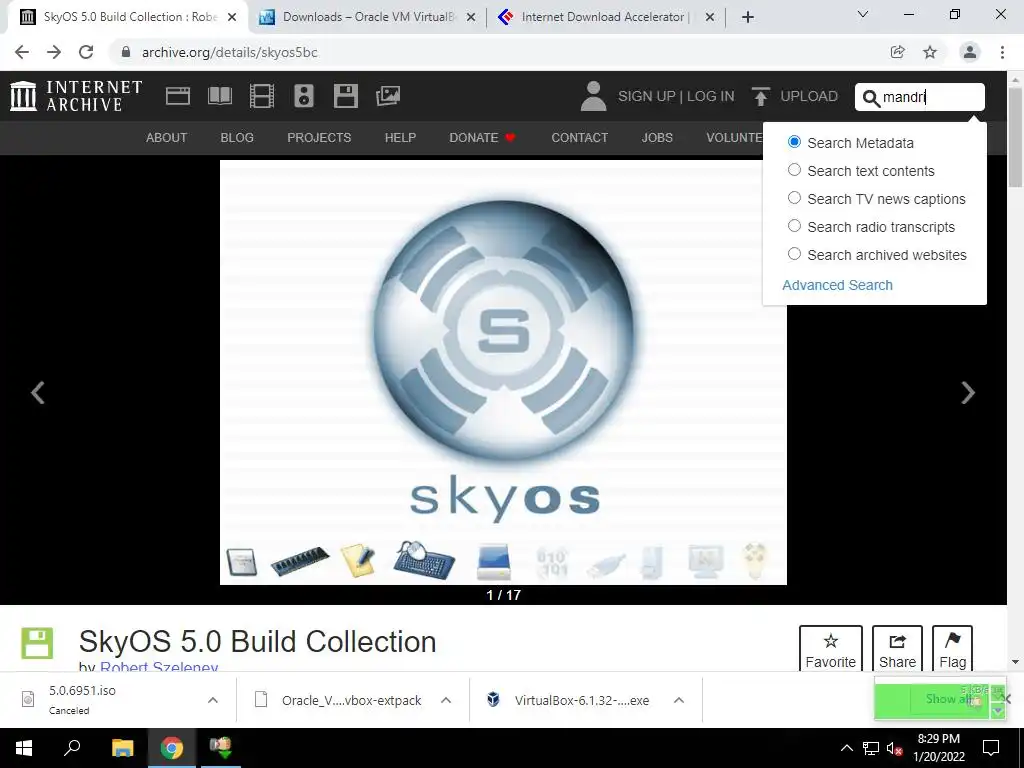Open the Texts book icon
The width and height of the screenshot is (1024, 768).
[219, 96]
